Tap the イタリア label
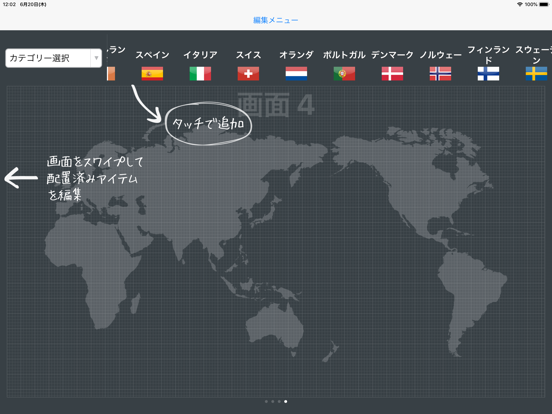552x414 pixels. pos(200,55)
